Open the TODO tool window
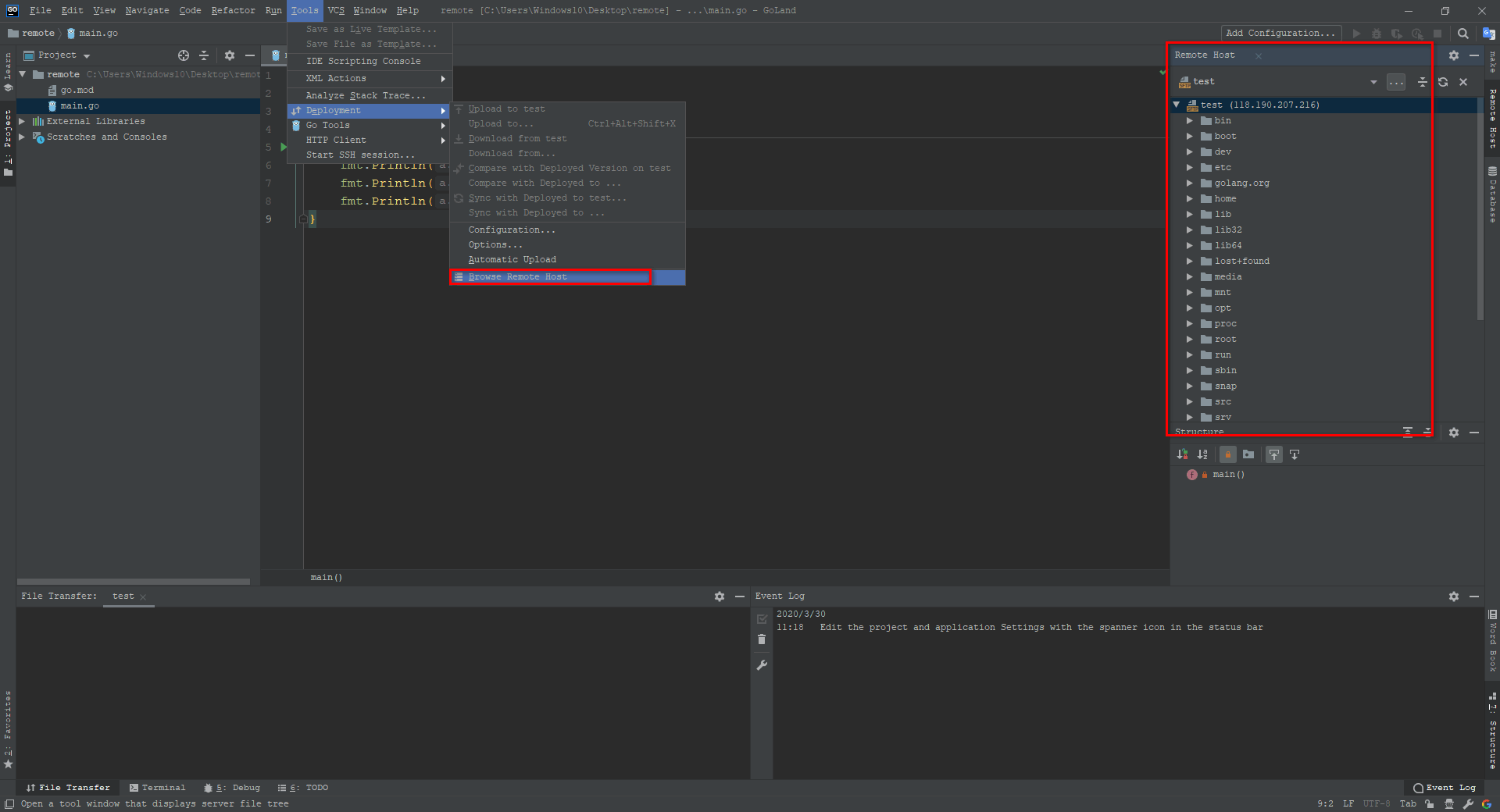This screenshot has width=1500, height=812. click(x=303, y=788)
